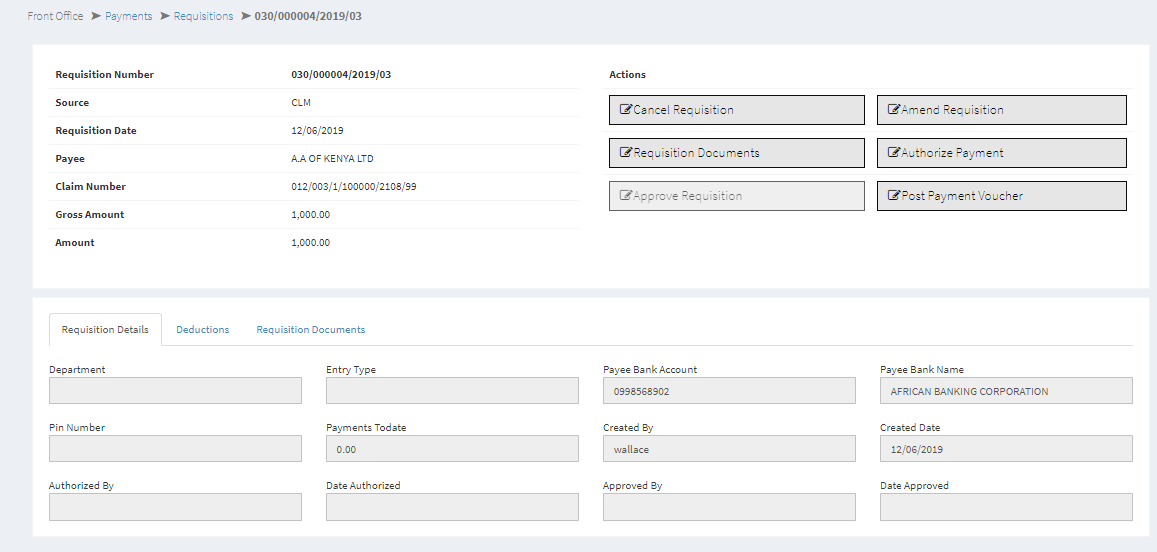Click the edit icon on Cancel Requisition
Screen dimensions: 1157x552
626,110
